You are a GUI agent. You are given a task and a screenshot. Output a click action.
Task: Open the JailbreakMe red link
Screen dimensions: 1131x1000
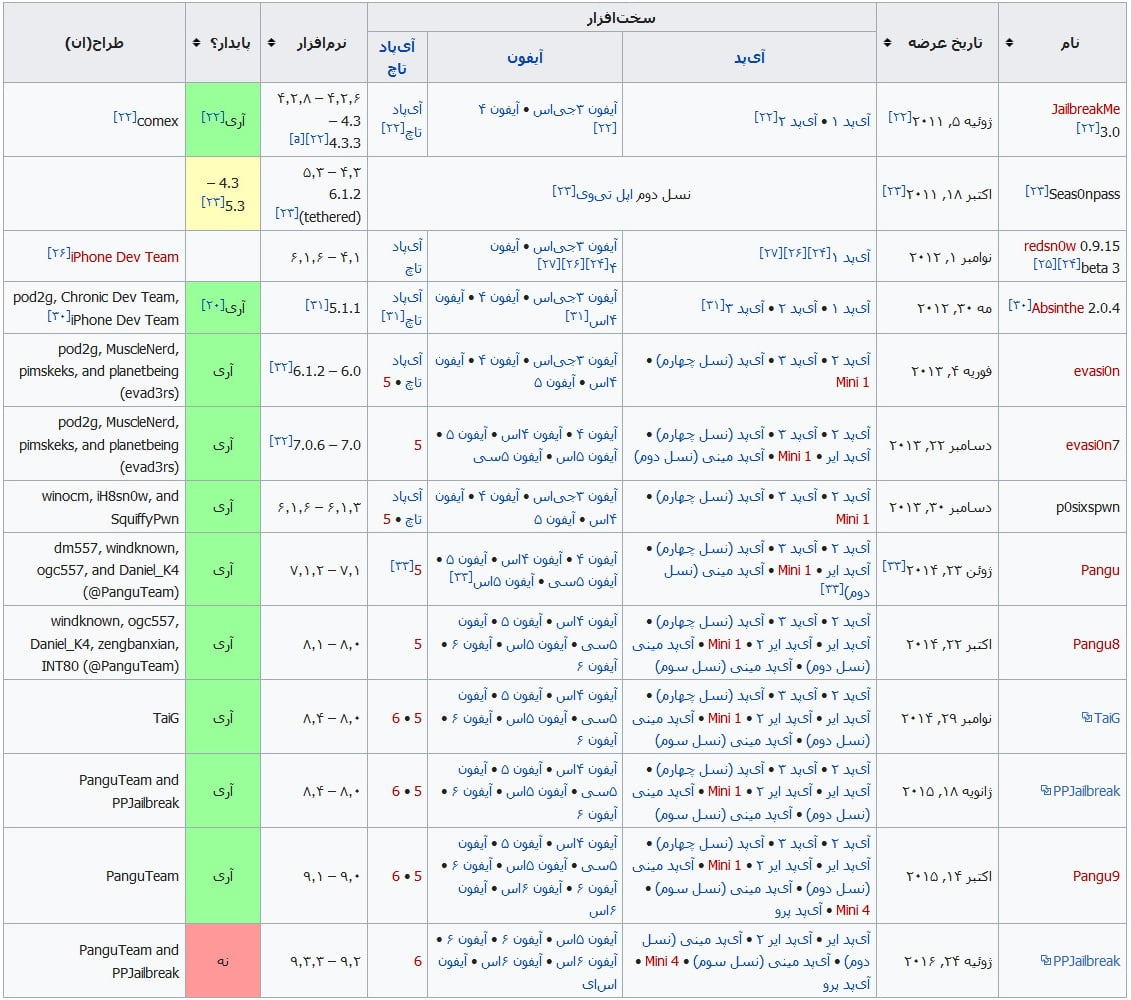(x=1085, y=109)
